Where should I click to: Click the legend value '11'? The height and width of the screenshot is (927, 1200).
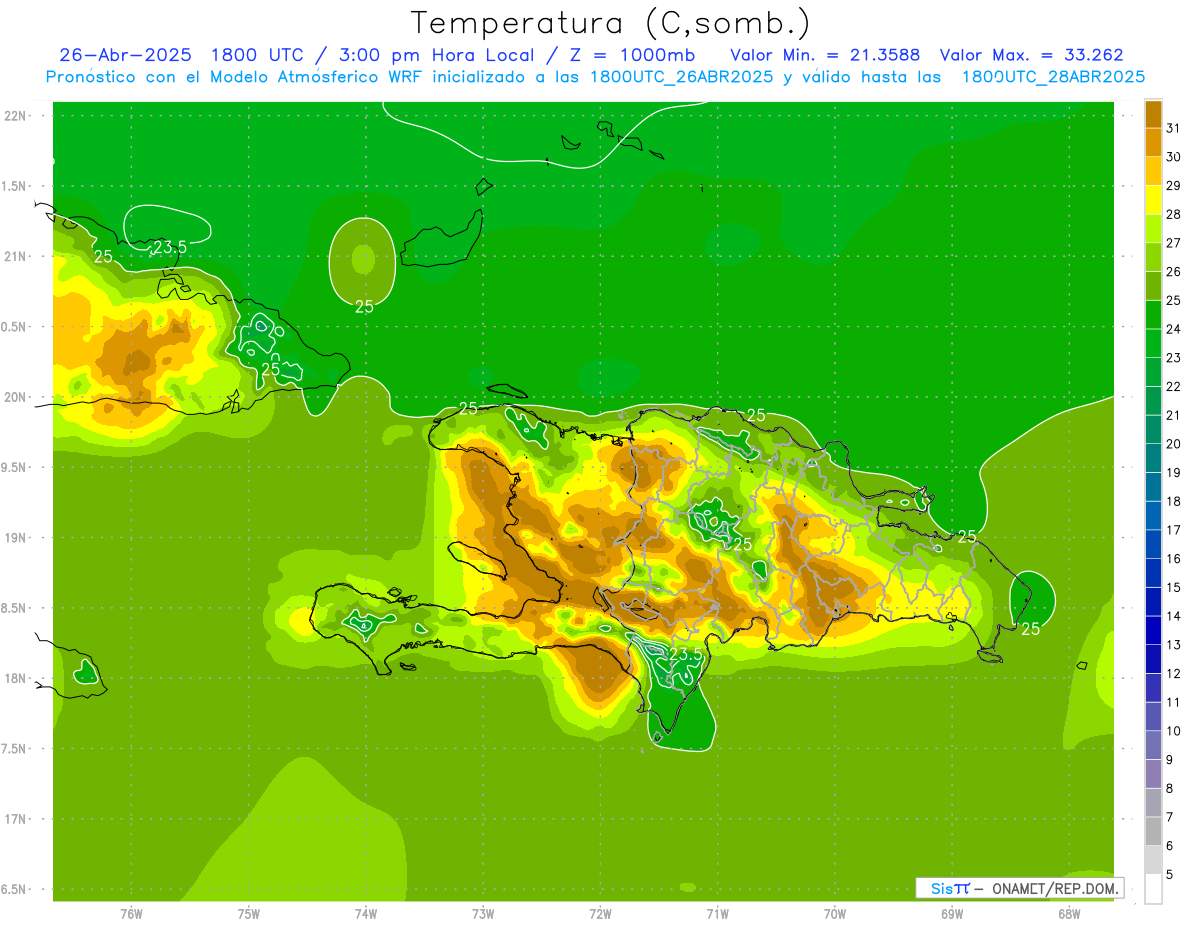[1173, 702]
